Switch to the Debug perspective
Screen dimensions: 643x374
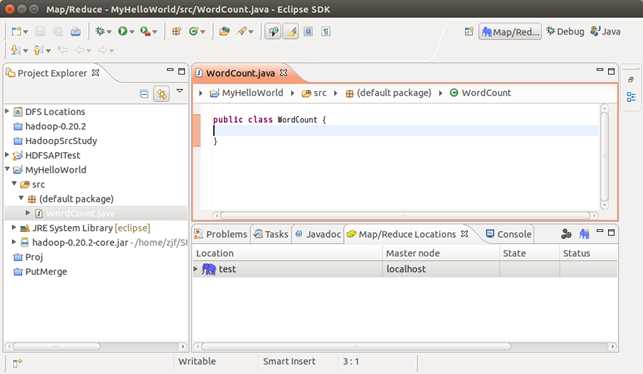click(565, 32)
